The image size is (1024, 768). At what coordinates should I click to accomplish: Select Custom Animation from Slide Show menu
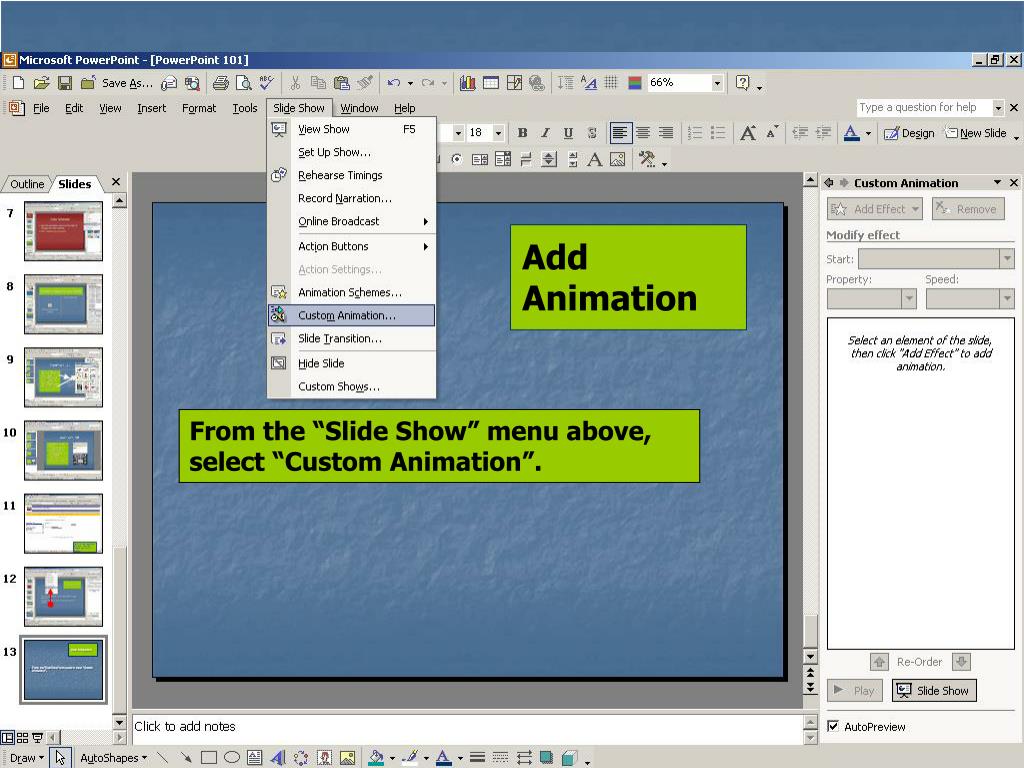coord(352,315)
